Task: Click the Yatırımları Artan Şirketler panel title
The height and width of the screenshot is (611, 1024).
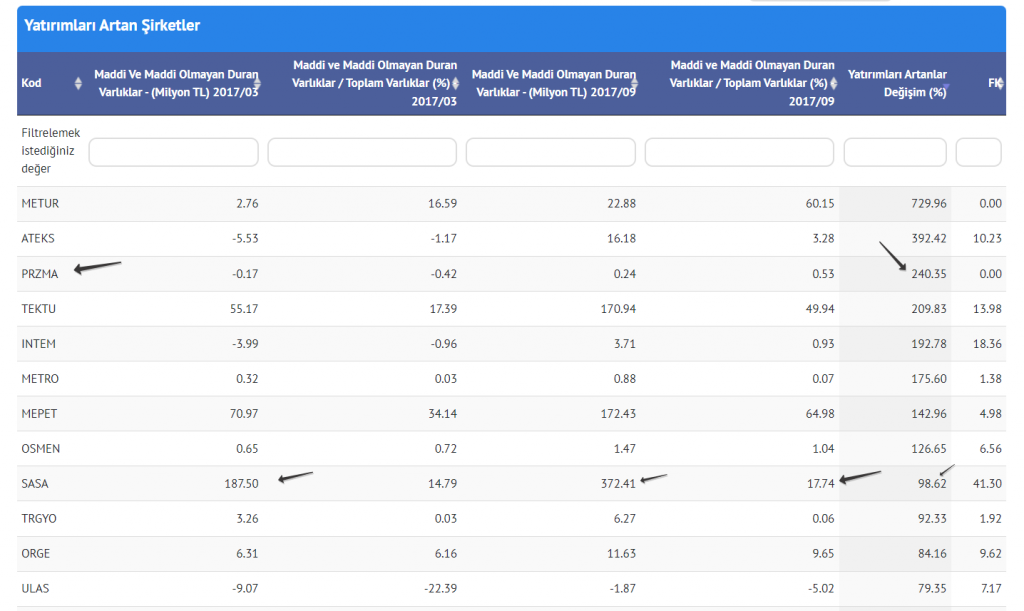Action: [x=111, y=26]
